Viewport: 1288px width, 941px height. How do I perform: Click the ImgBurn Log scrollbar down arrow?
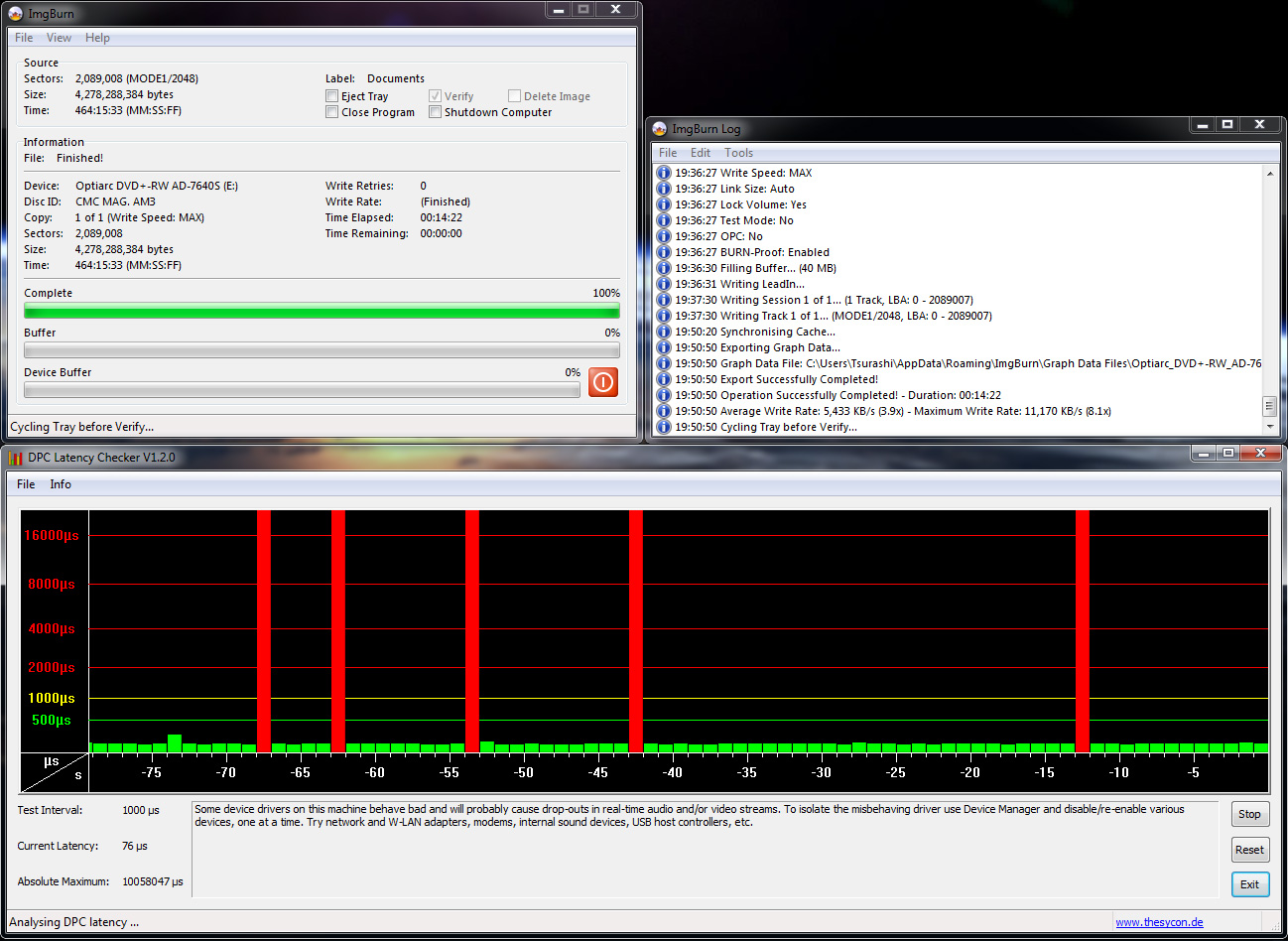click(1269, 427)
